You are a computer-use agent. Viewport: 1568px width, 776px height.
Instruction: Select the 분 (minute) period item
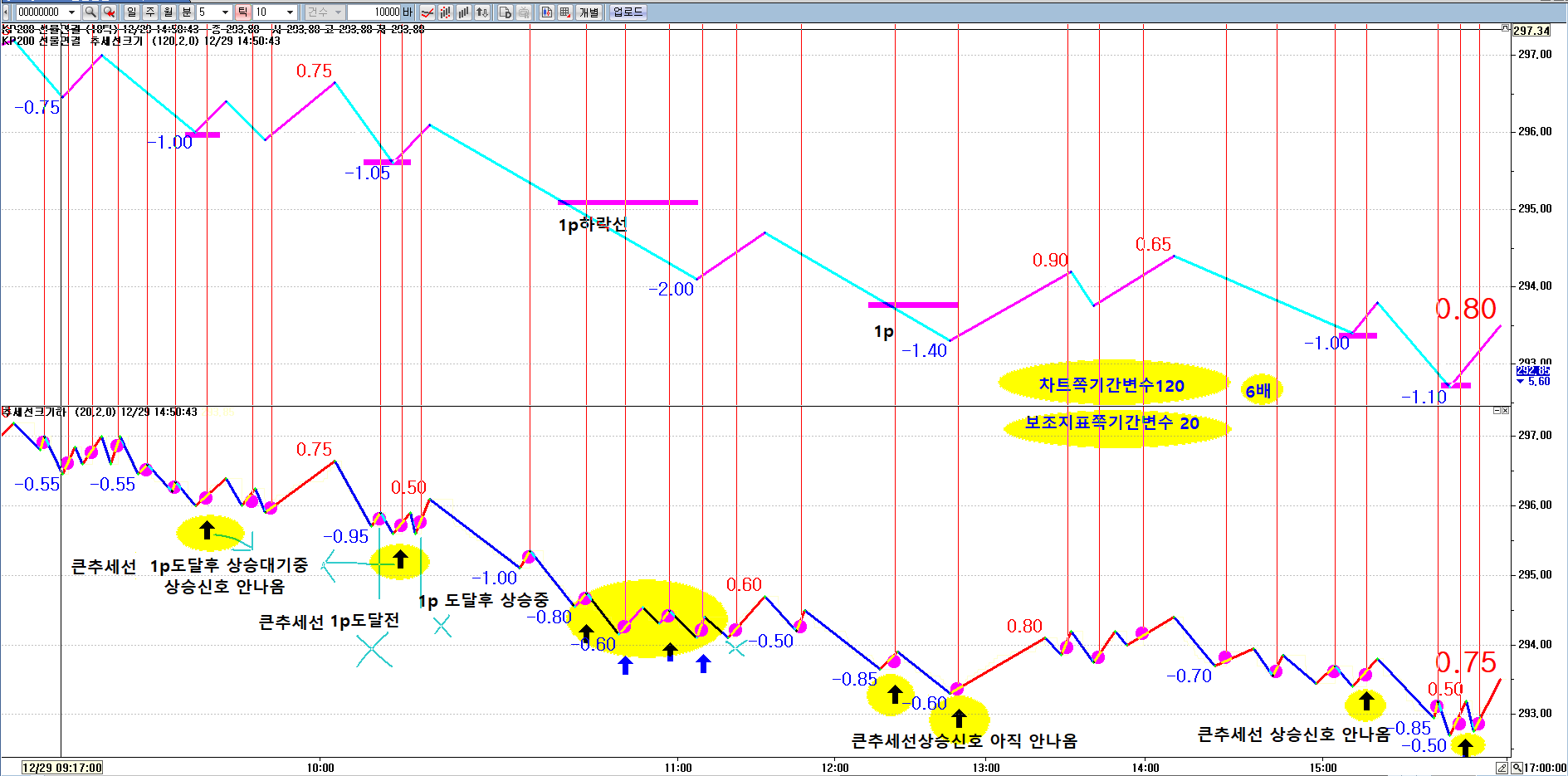pyautogui.click(x=187, y=12)
